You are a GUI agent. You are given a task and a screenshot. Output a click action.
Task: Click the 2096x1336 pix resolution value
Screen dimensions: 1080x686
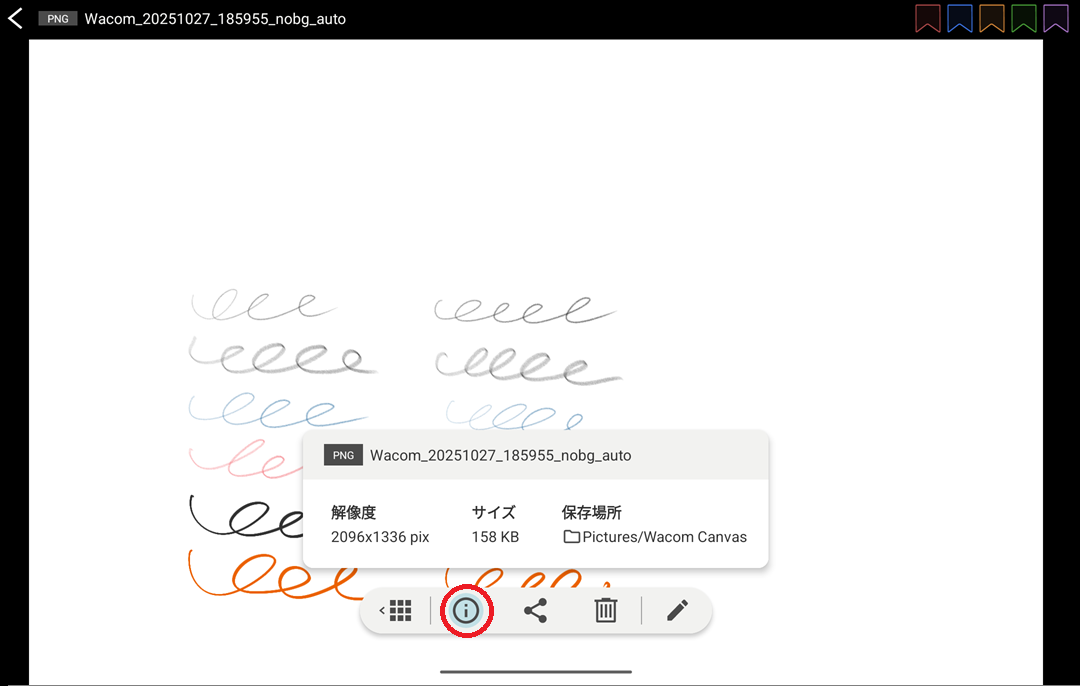(380, 537)
